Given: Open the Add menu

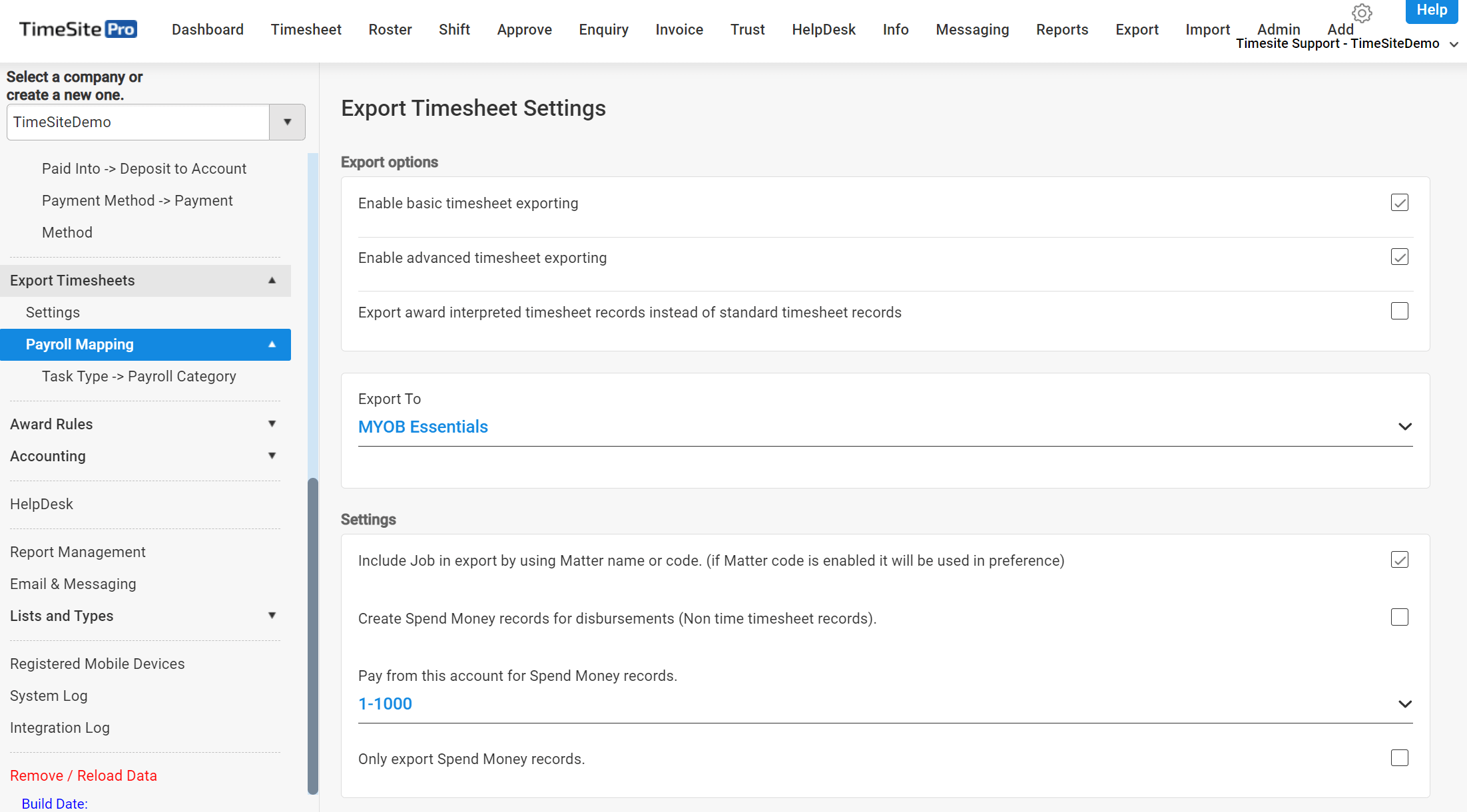Looking at the screenshot, I should (x=1340, y=29).
